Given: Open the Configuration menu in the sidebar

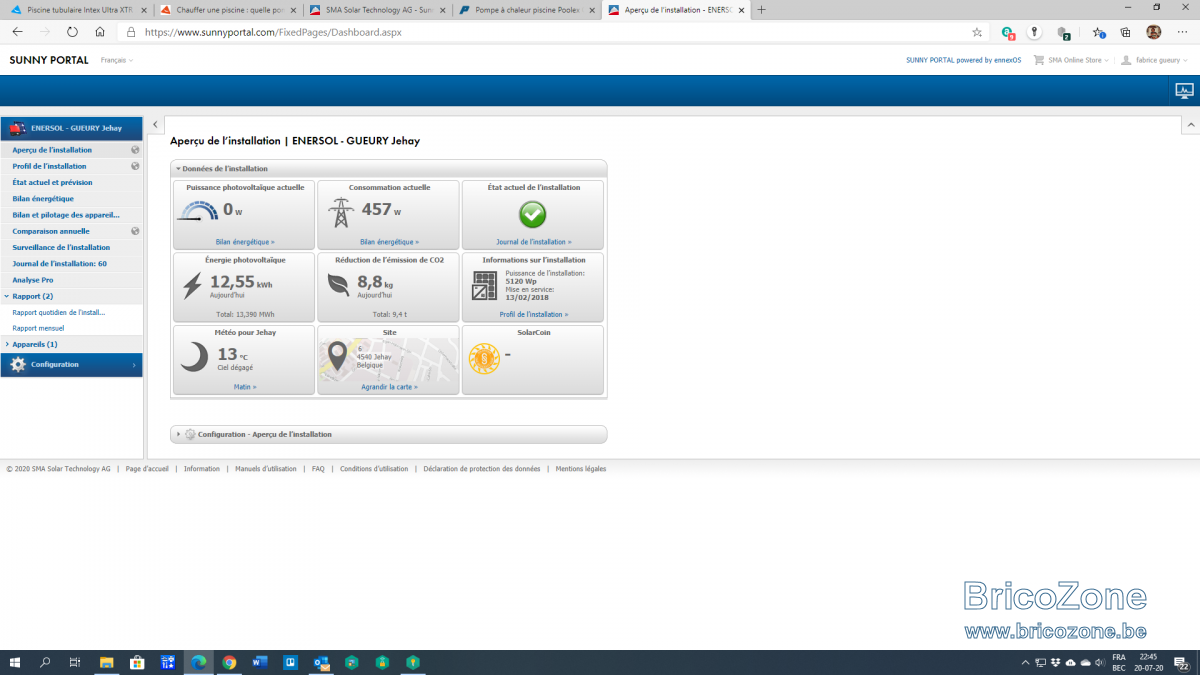Looking at the screenshot, I should [x=71, y=365].
